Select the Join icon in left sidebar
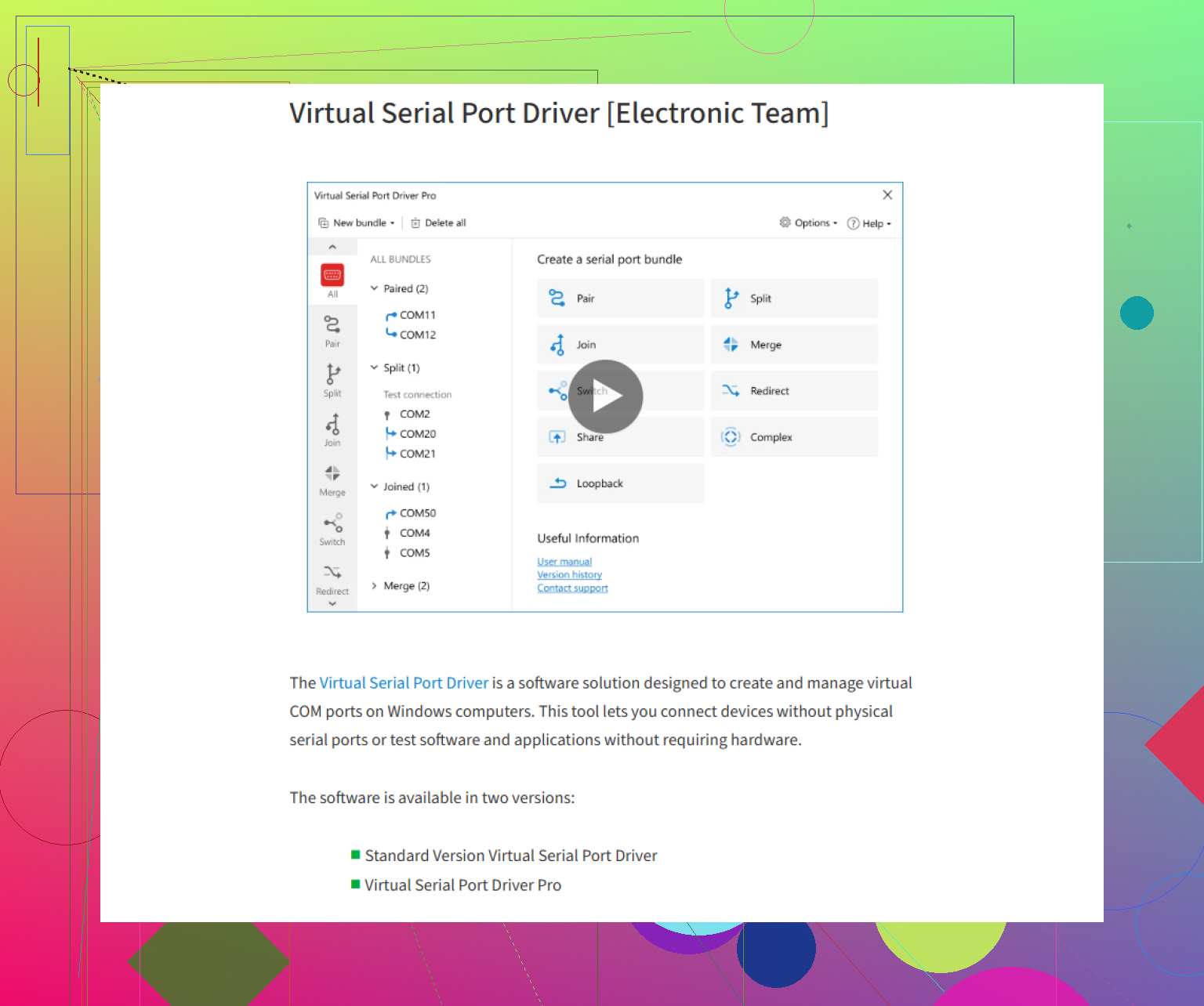The height and width of the screenshot is (1006, 1204). coord(332,424)
